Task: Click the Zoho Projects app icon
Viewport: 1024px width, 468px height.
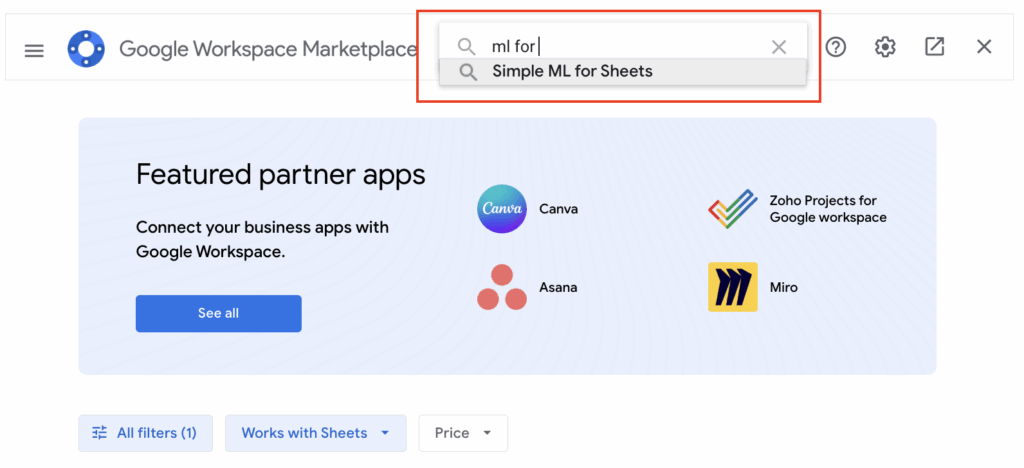Action: click(732, 209)
